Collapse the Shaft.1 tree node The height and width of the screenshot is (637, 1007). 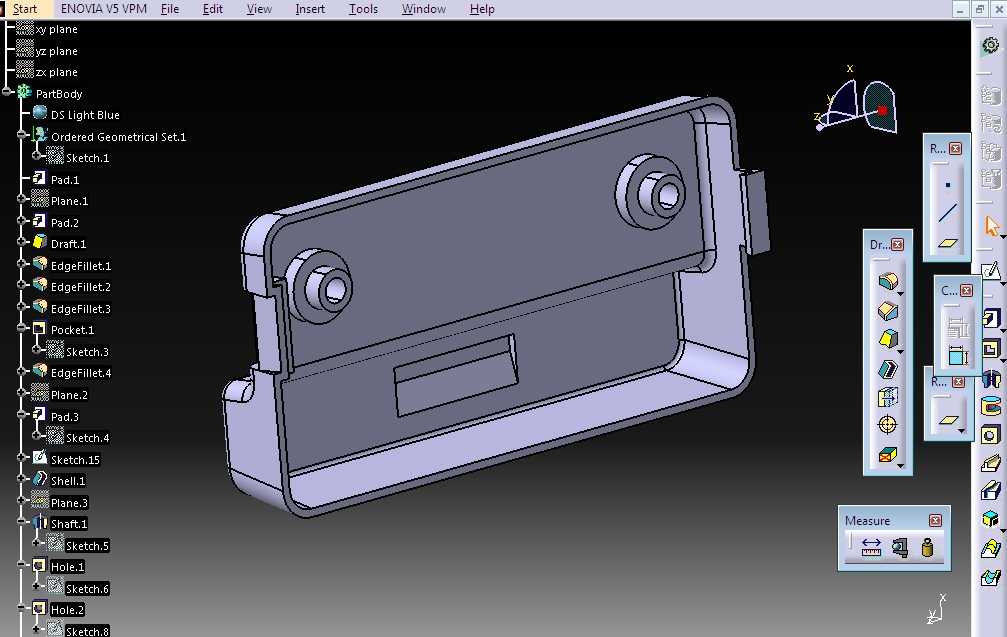tap(22, 521)
